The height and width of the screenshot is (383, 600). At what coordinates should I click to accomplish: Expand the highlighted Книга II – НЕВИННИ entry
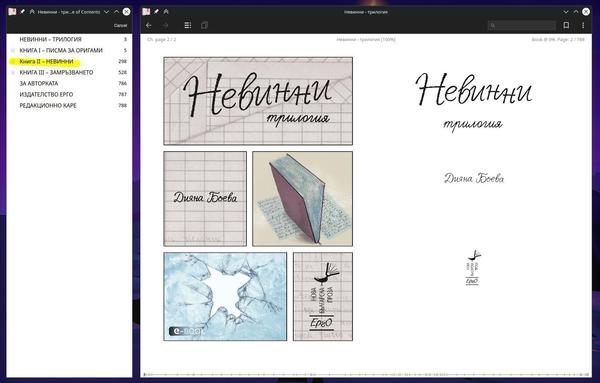[13, 62]
